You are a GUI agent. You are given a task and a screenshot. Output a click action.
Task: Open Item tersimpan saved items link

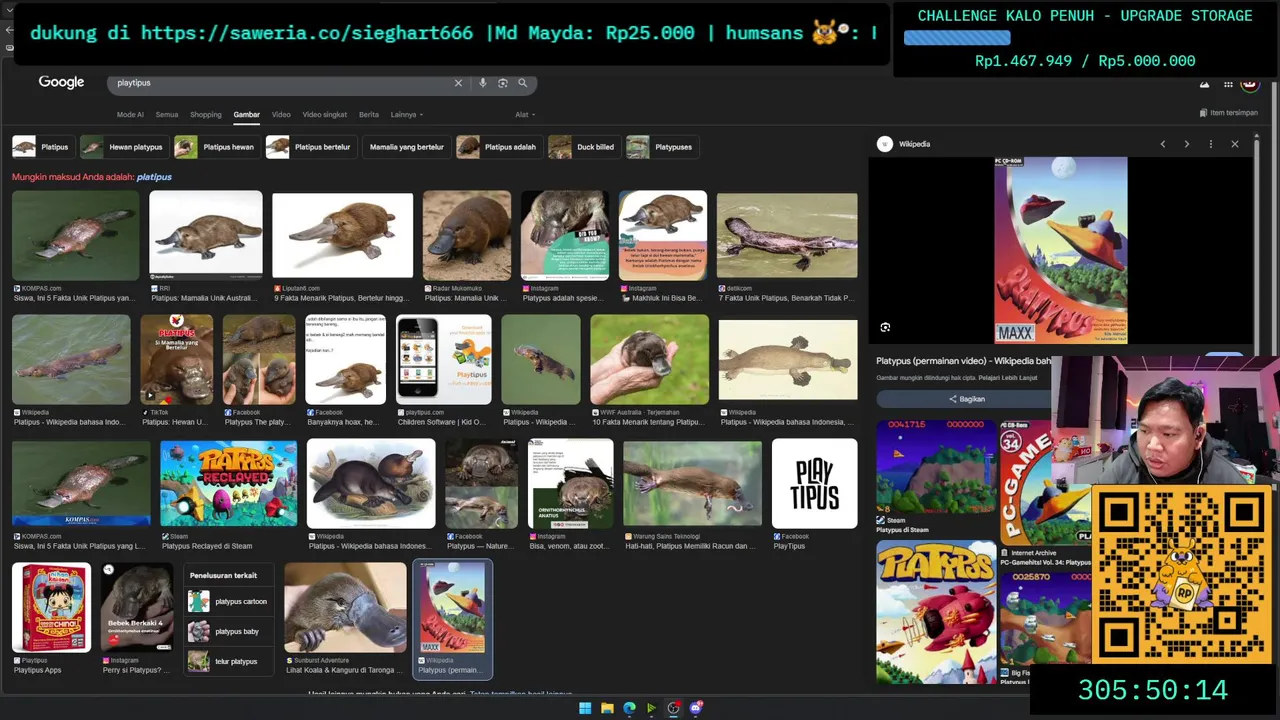(x=1228, y=113)
